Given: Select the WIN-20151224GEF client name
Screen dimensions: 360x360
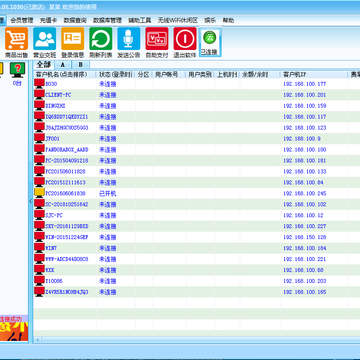Looking at the screenshot, I should (x=67, y=237).
